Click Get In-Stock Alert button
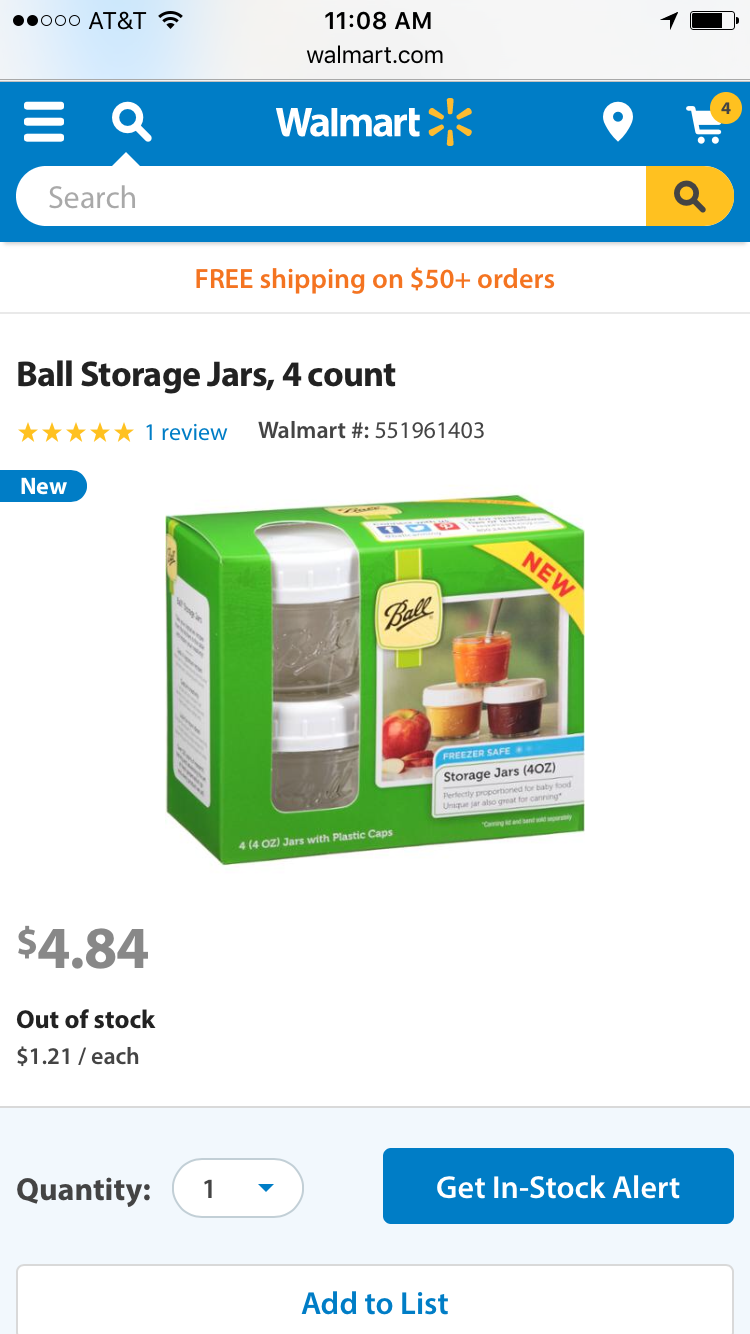750x1334 pixels. pos(558,1186)
